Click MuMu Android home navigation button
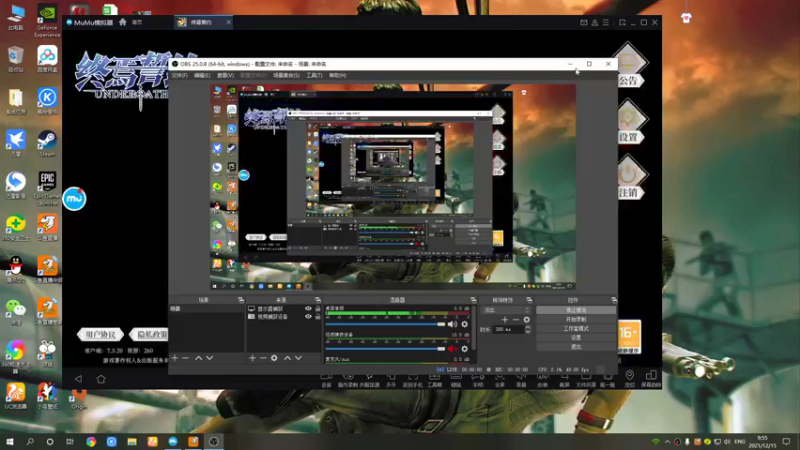Viewport: 800px width, 450px height. tap(101, 379)
